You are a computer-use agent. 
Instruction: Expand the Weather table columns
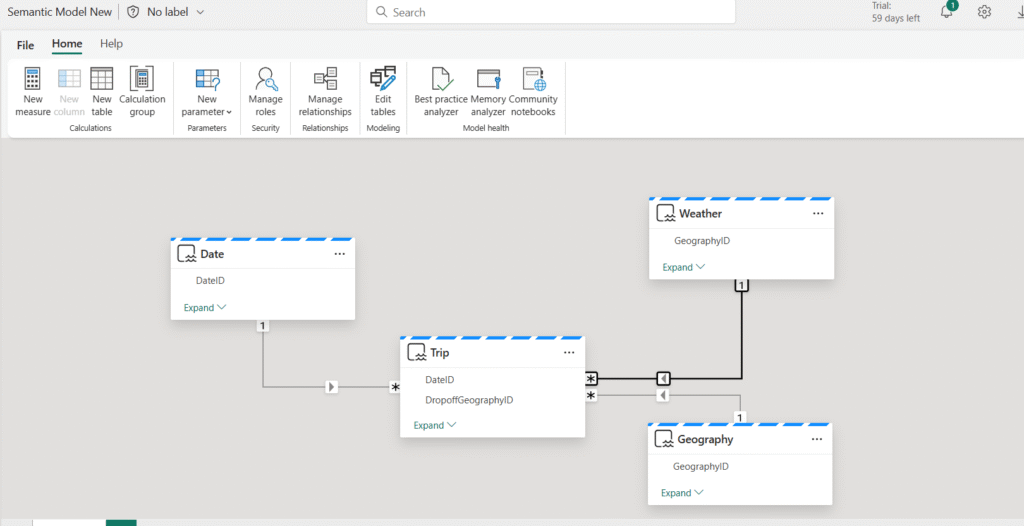pyautogui.click(x=683, y=267)
